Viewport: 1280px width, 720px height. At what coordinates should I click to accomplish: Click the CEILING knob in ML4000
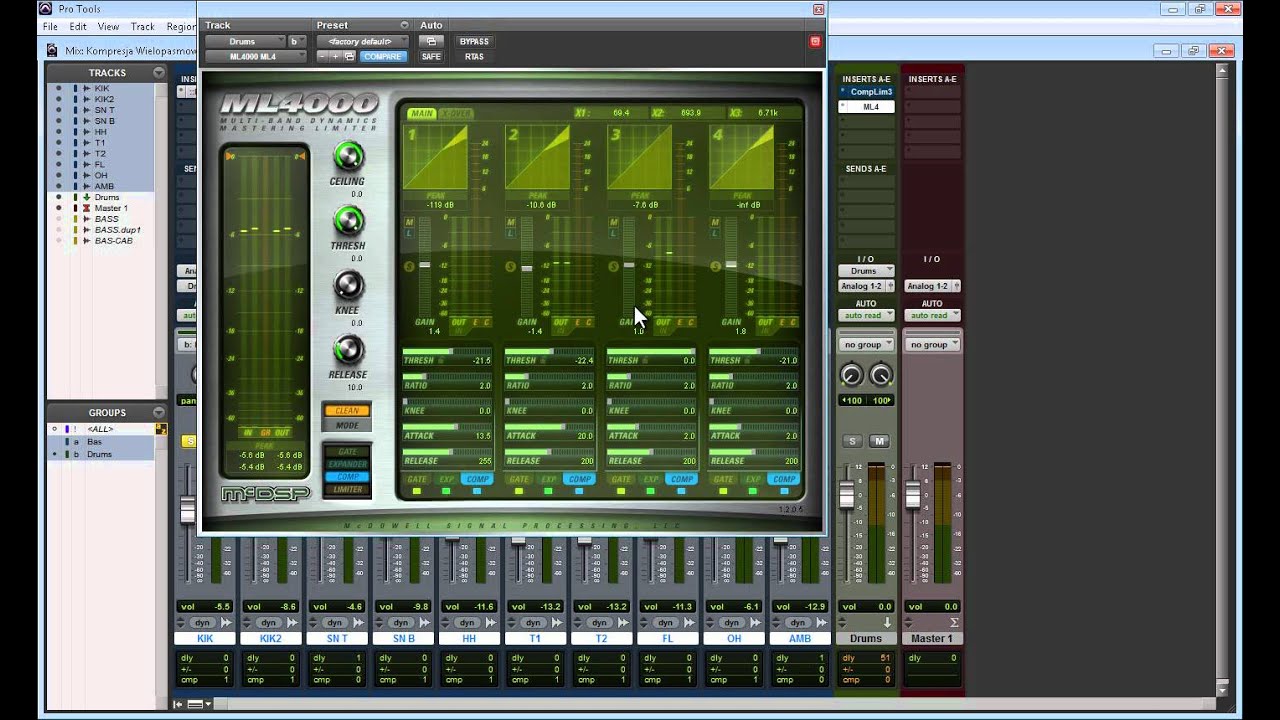(x=348, y=156)
